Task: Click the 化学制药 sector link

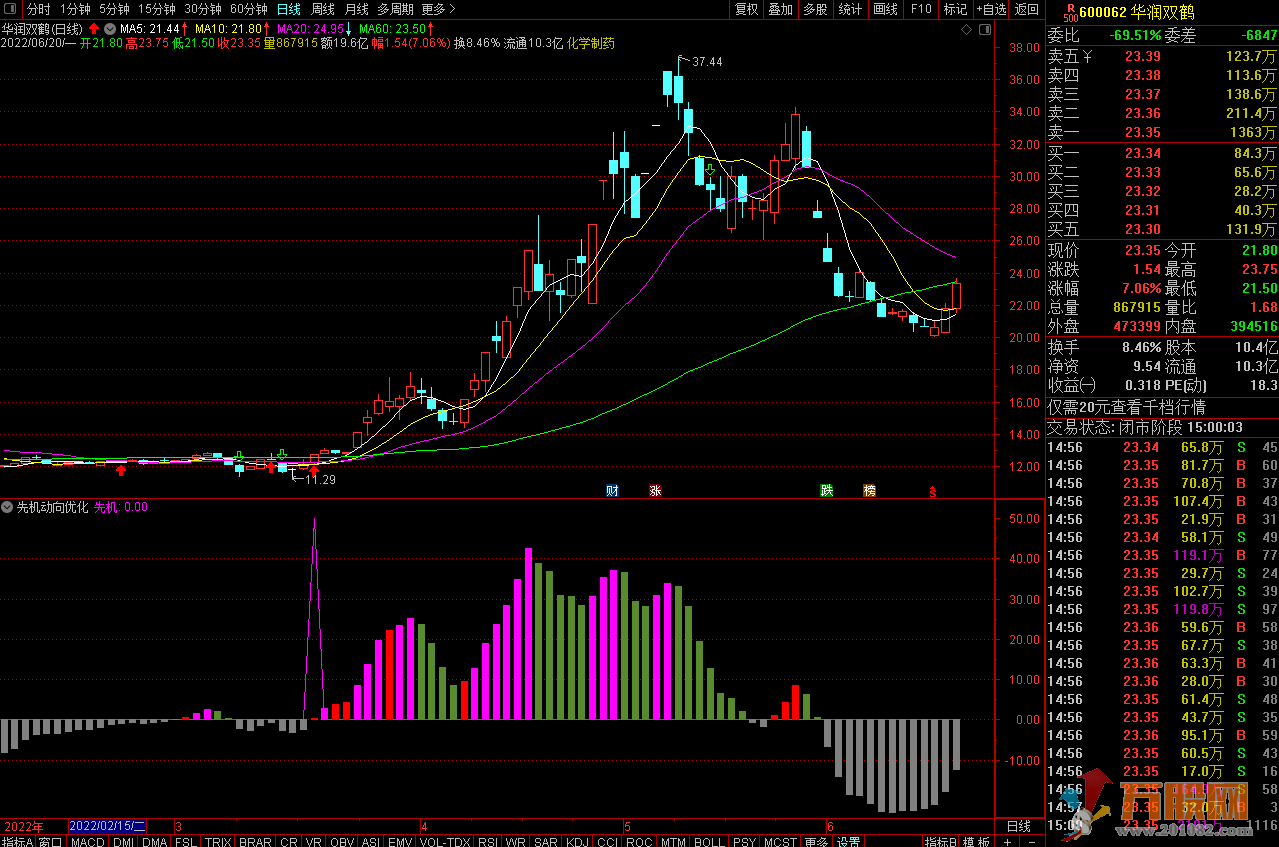Action: tap(591, 43)
